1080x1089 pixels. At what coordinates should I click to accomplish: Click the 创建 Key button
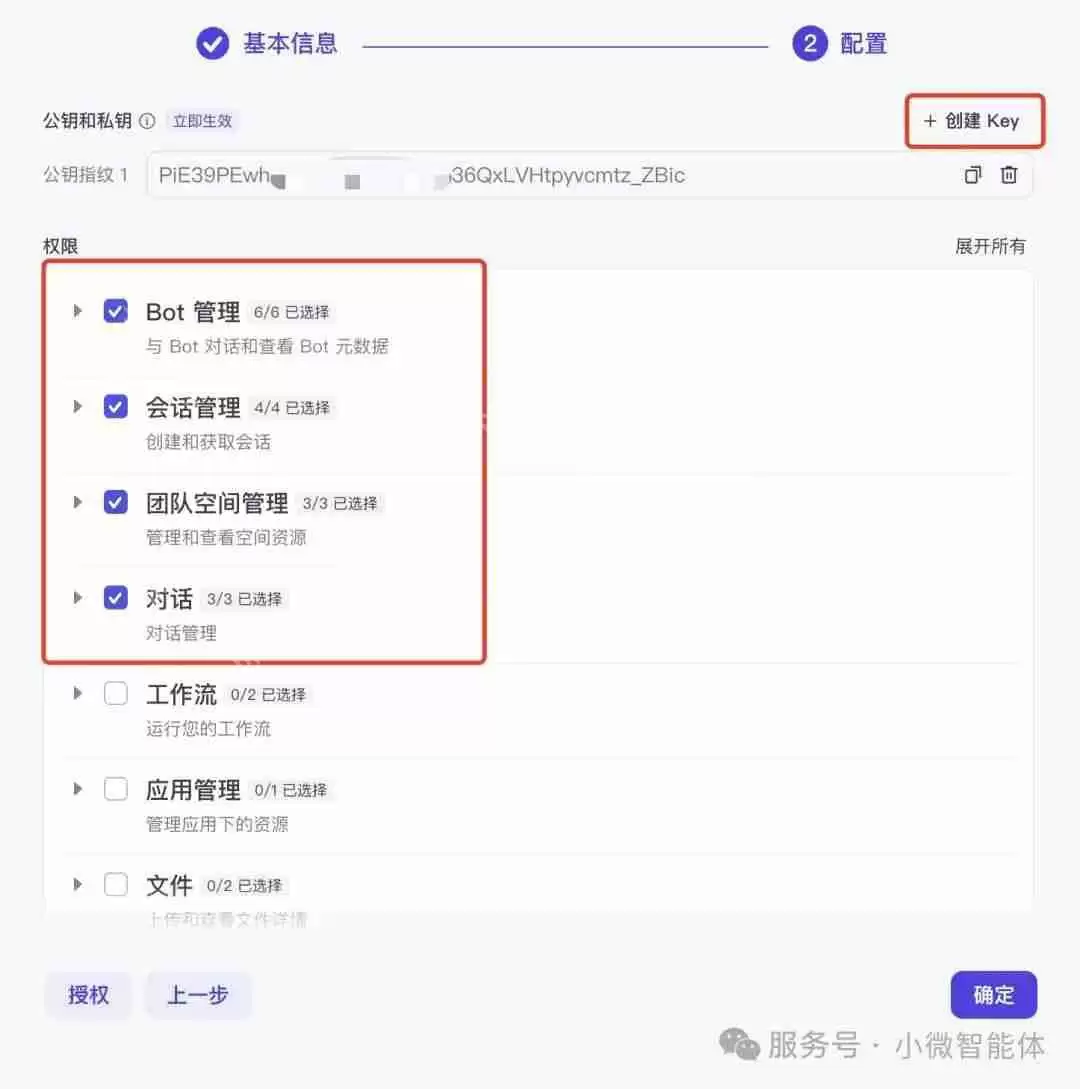point(975,120)
